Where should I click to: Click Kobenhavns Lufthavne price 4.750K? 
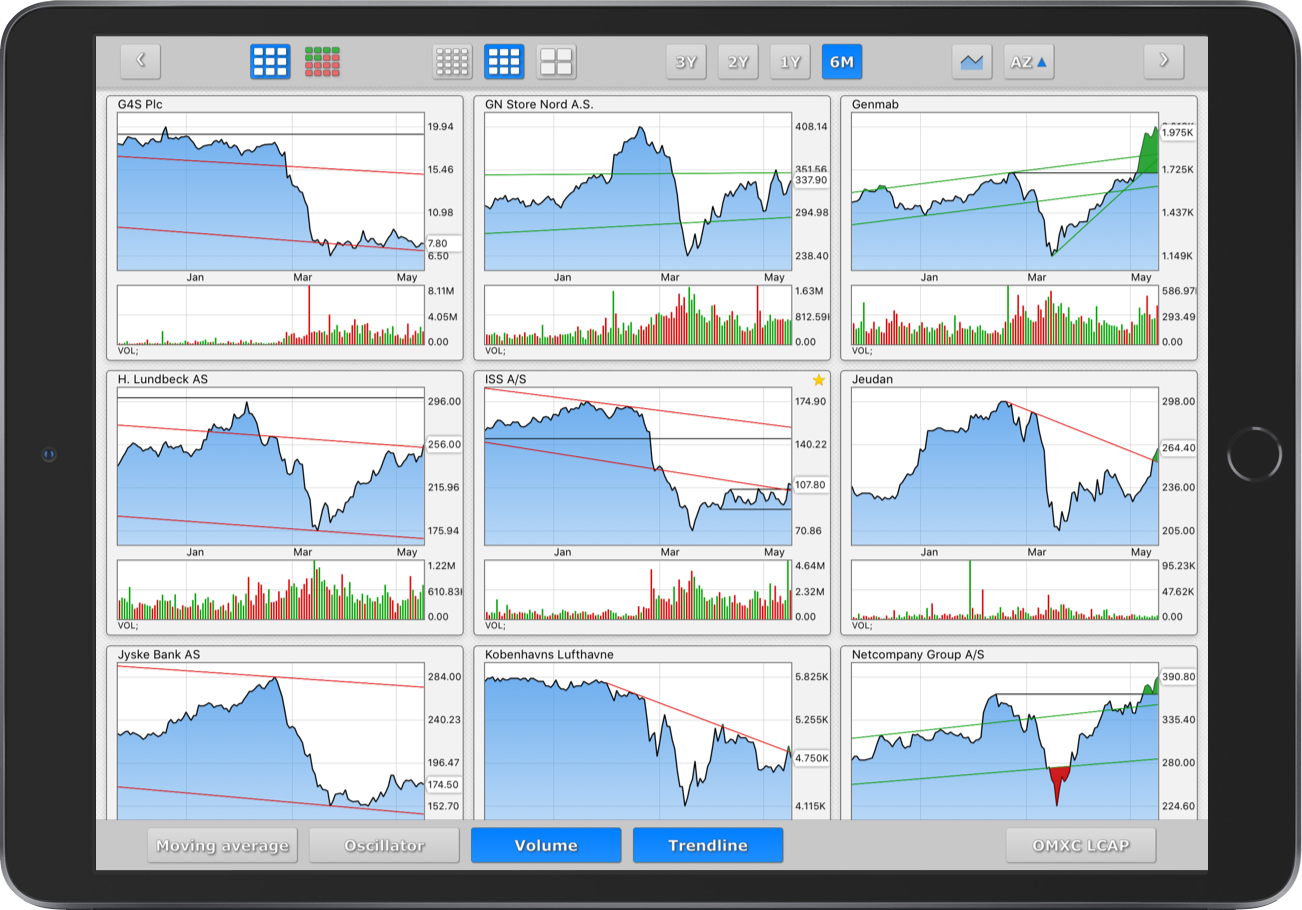tap(811, 758)
